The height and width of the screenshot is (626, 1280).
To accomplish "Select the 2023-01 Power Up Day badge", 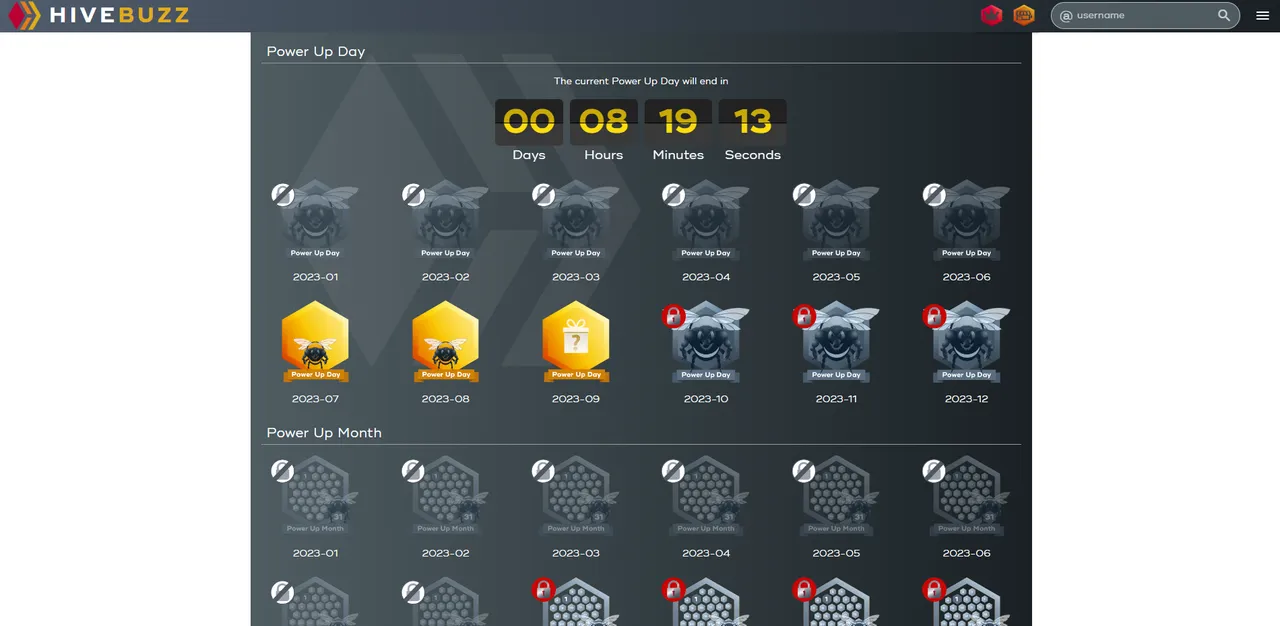I will click(x=315, y=220).
